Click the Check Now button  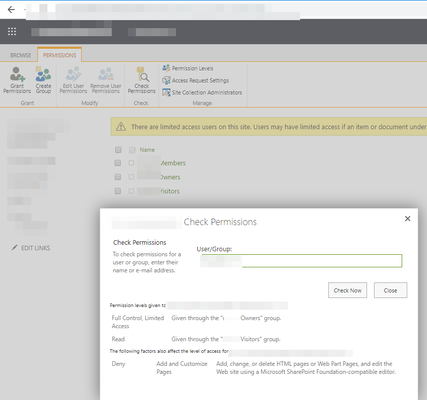click(x=347, y=290)
